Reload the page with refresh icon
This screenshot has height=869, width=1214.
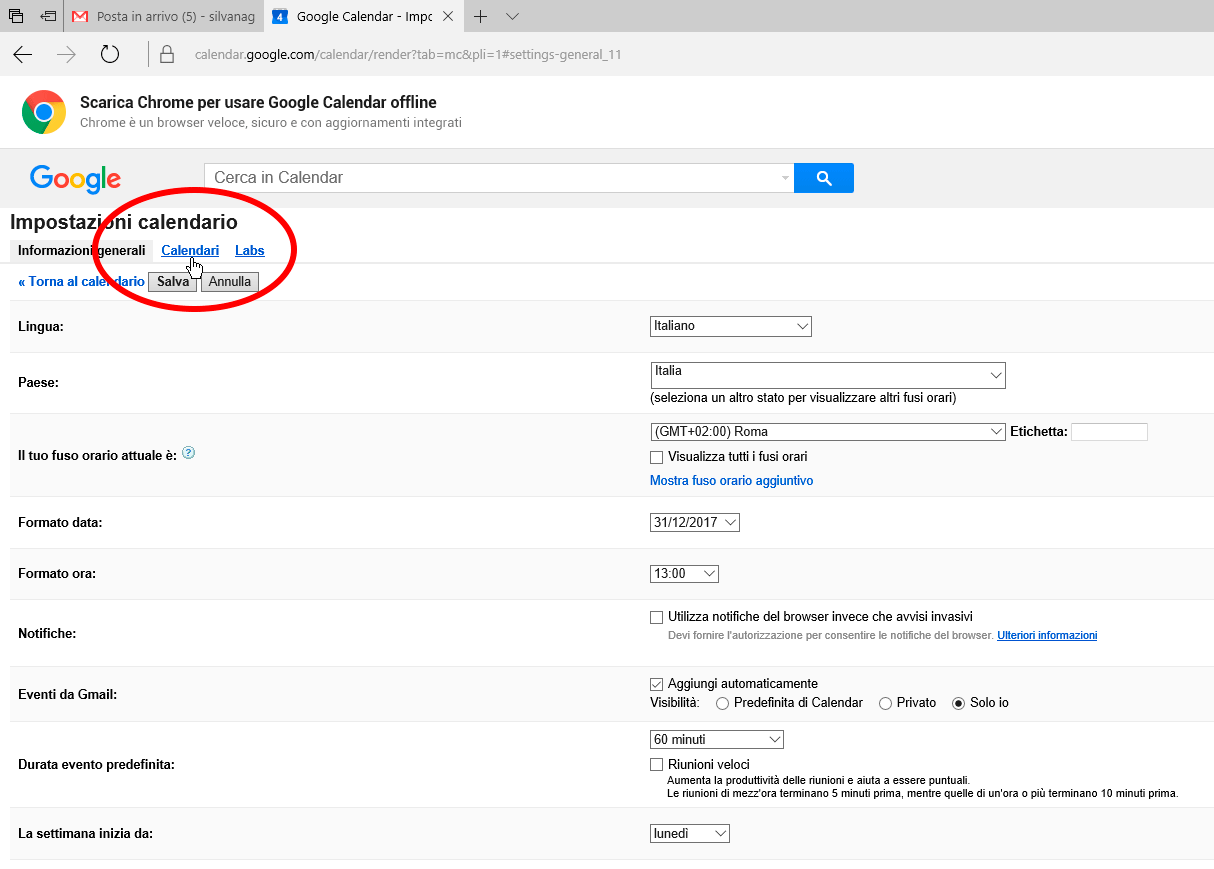coord(110,54)
